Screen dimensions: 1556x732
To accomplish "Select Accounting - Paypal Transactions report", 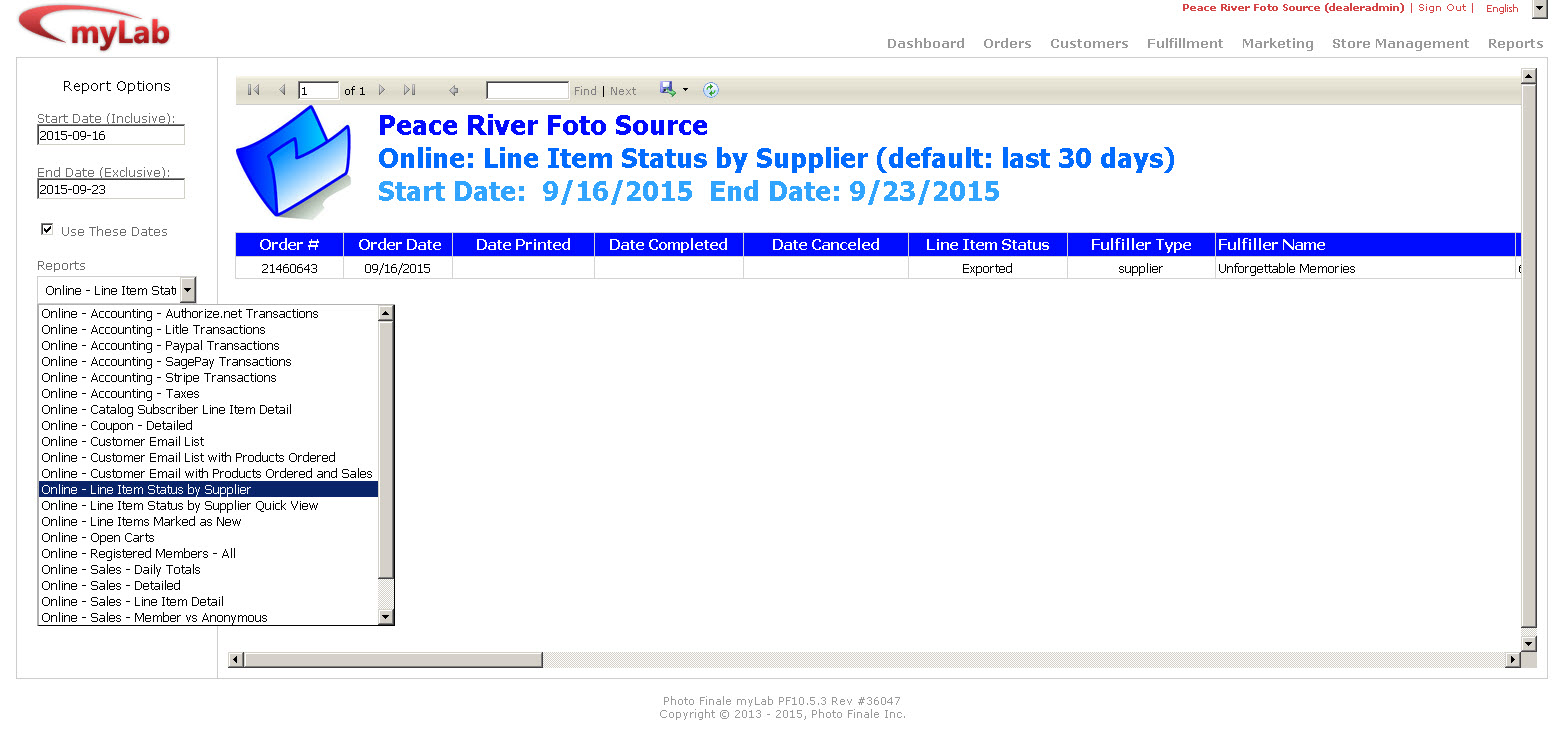I will [209, 345].
